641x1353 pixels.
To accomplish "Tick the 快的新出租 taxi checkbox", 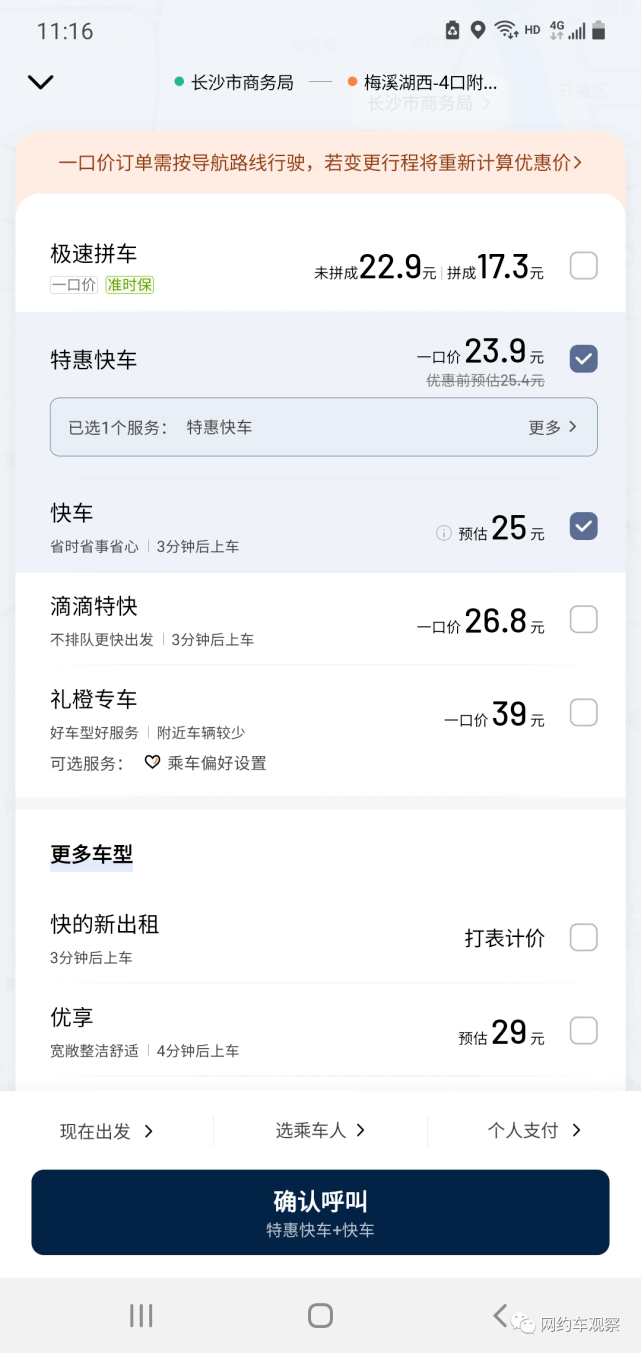I will click(583, 937).
